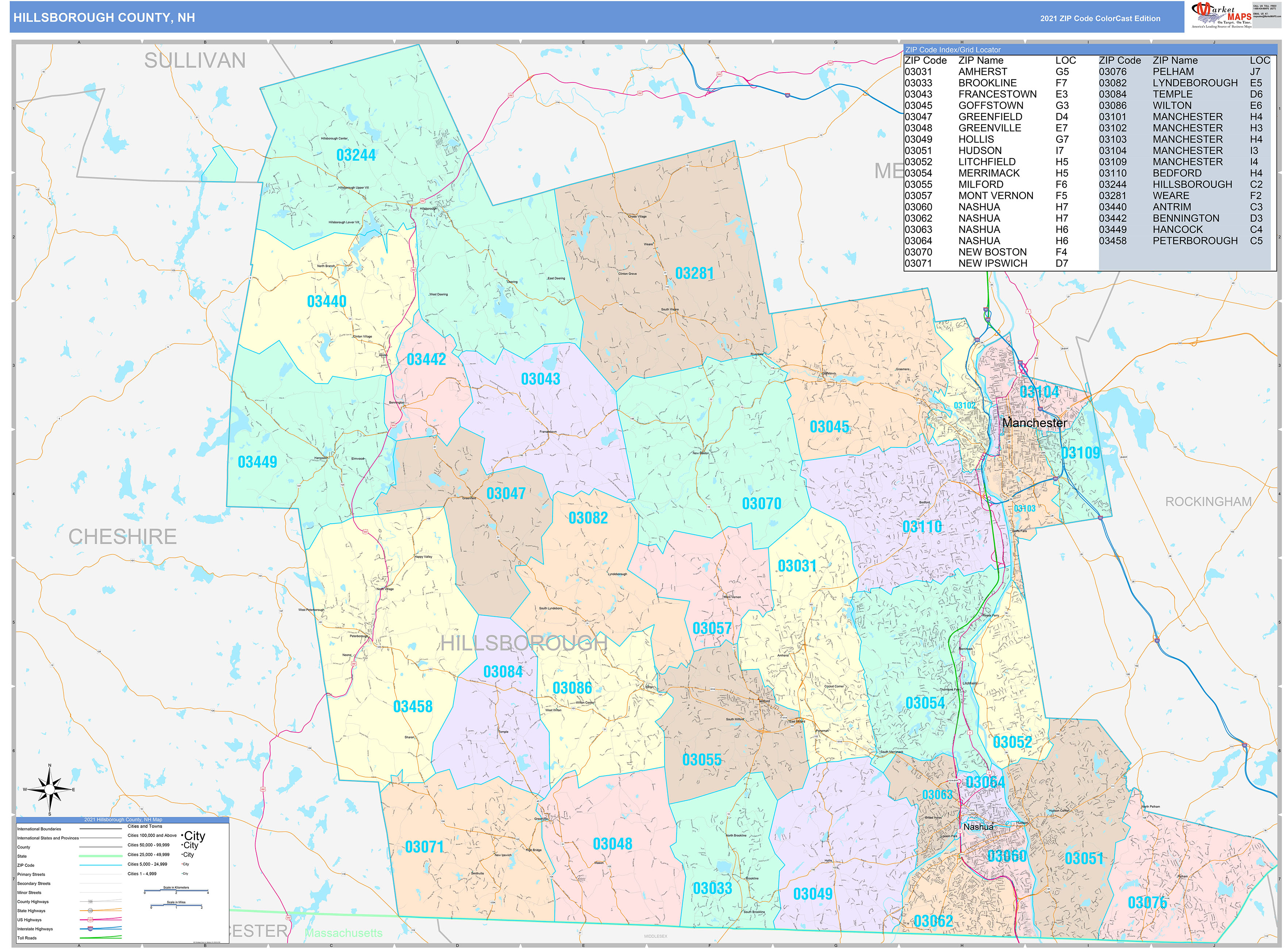
Task: Click the 03109 ZIP label on the map
Action: pyautogui.click(x=1081, y=453)
